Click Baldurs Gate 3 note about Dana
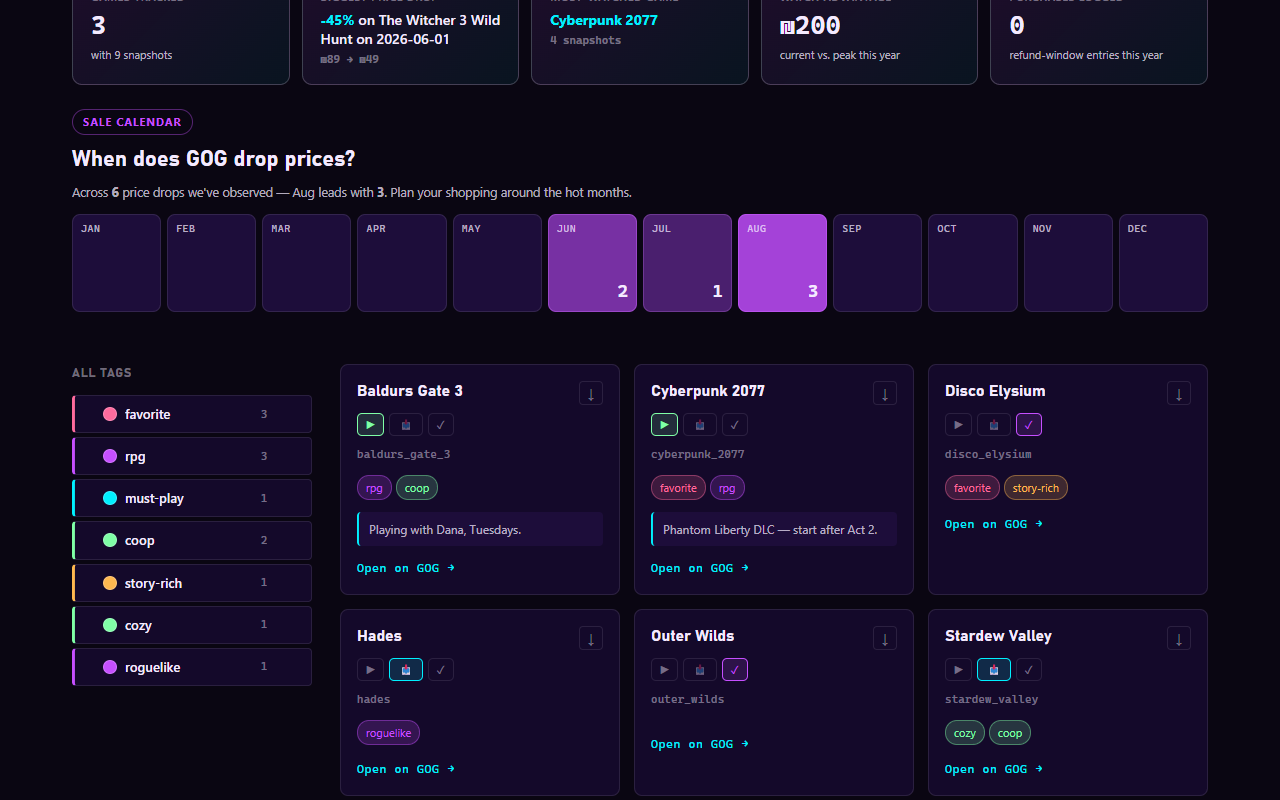This screenshot has height=800, width=1280. click(480, 530)
